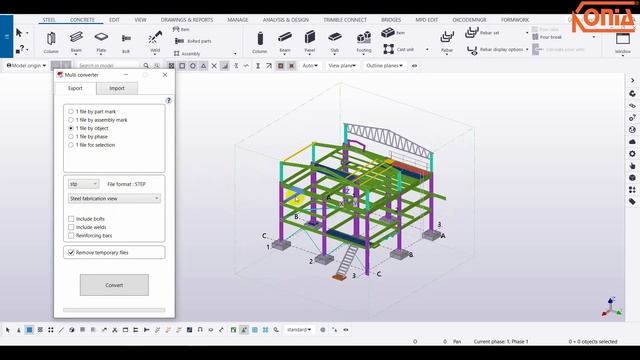
Task: Choose '1 file by part mark' option
Action: (71, 111)
